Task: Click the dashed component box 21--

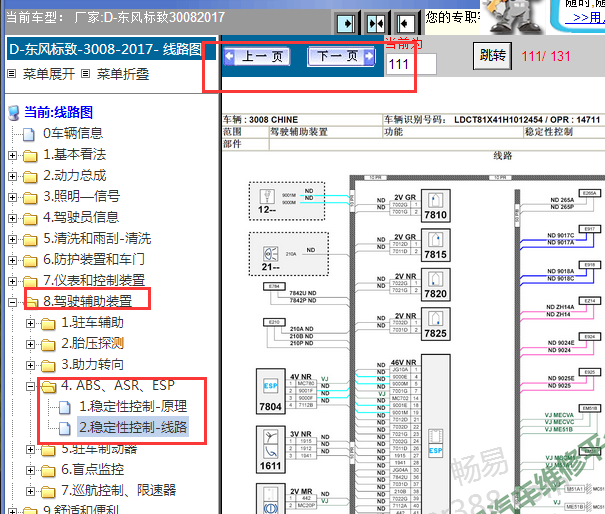Action: click(289, 254)
